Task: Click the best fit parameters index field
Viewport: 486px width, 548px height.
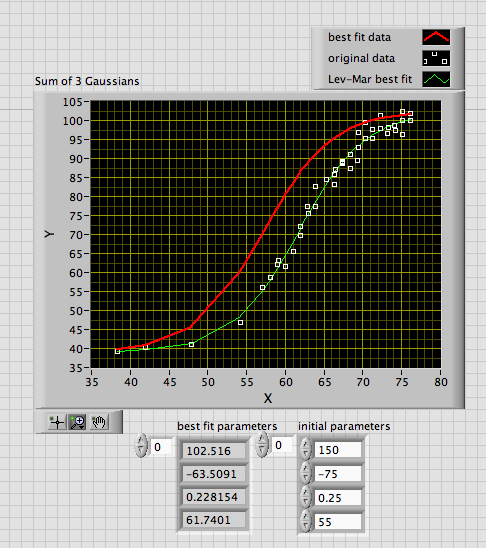Action: pos(161,447)
